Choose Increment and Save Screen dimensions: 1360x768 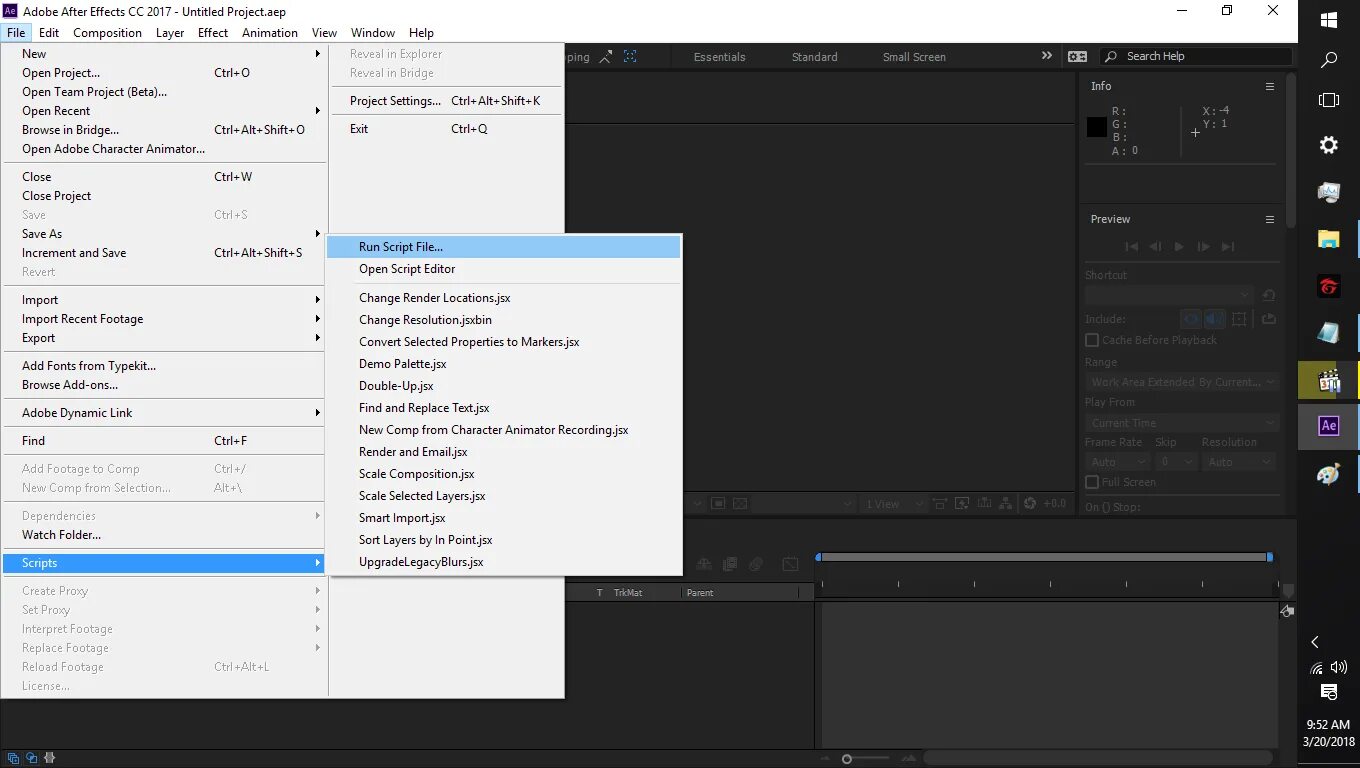point(164,253)
